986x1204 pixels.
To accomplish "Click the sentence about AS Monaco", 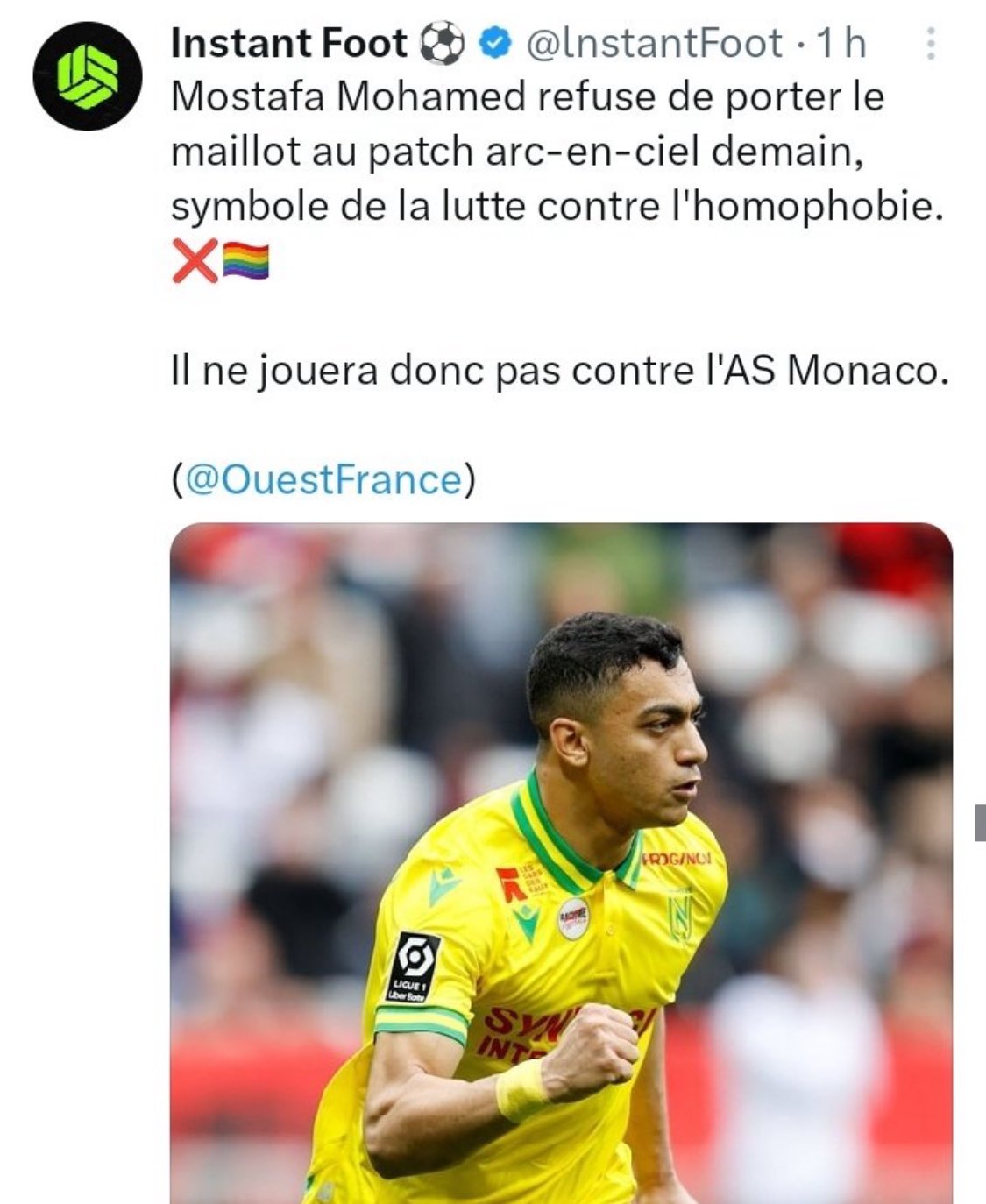I will (560, 371).
